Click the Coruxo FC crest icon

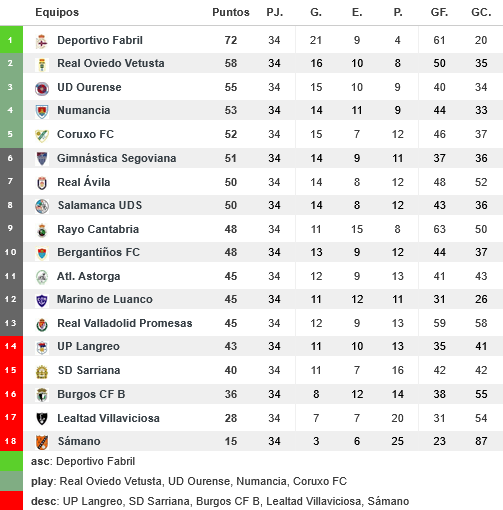point(42,135)
